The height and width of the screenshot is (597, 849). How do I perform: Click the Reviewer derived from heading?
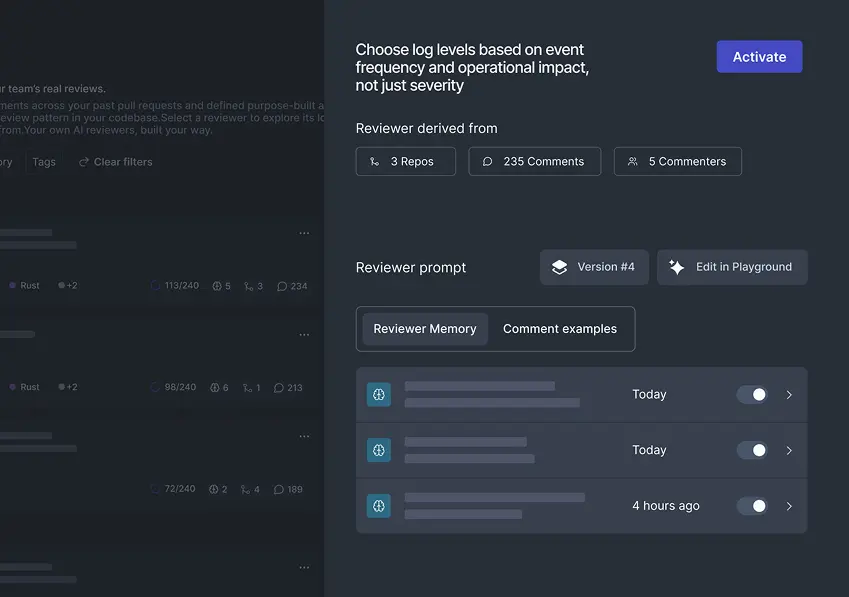pyautogui.click(x=427, y=128)
